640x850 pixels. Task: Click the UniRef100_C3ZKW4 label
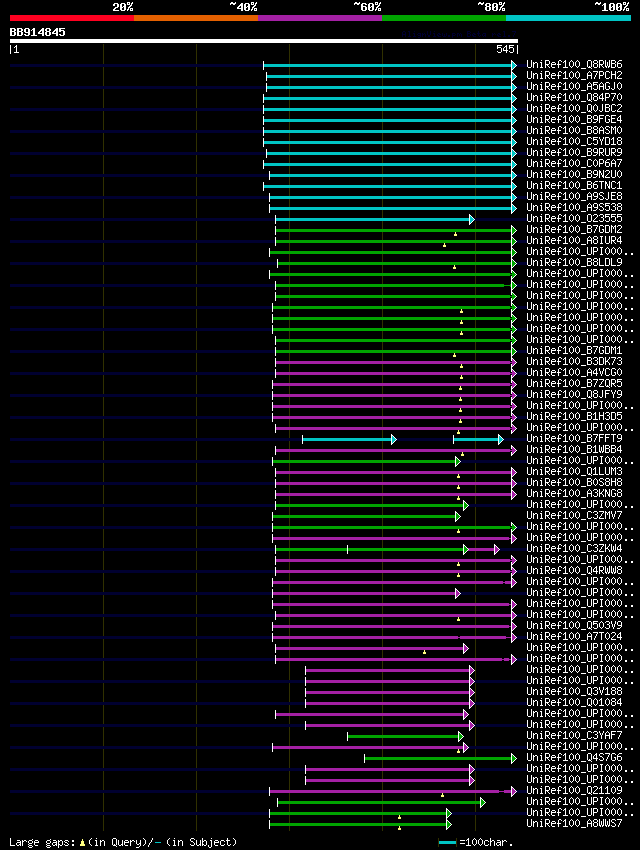[x=574, y=548]
